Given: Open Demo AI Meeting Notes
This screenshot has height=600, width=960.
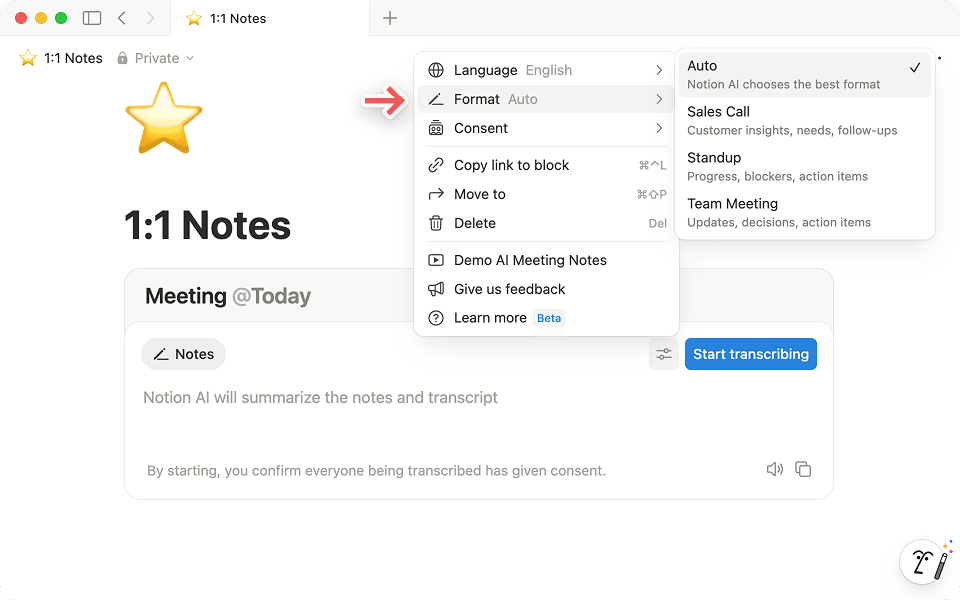Looking at the screenshot, I should 530,260.
